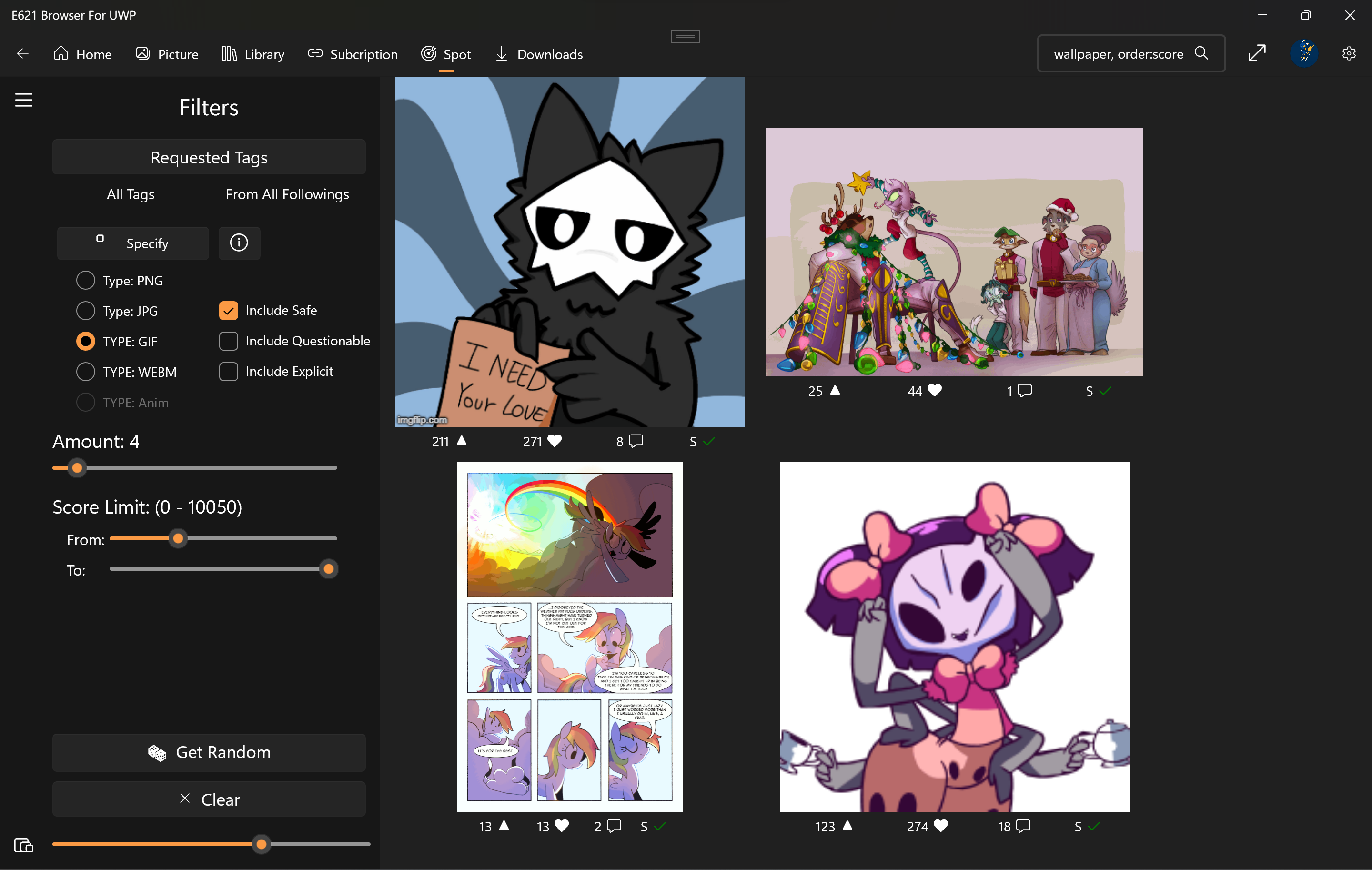Uncheck Include Safe checkbox
Screen dimensions: 1372x870
pyautogui.click(x=229, y=311)
